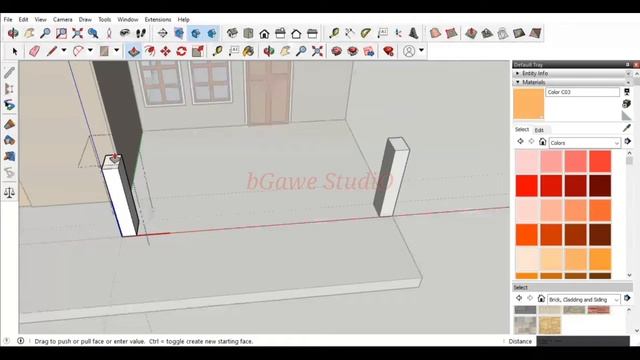Open the user account dropdown arrow
Image resolution: width=640 pixels, height=360 pixels.
coord(421,51)
